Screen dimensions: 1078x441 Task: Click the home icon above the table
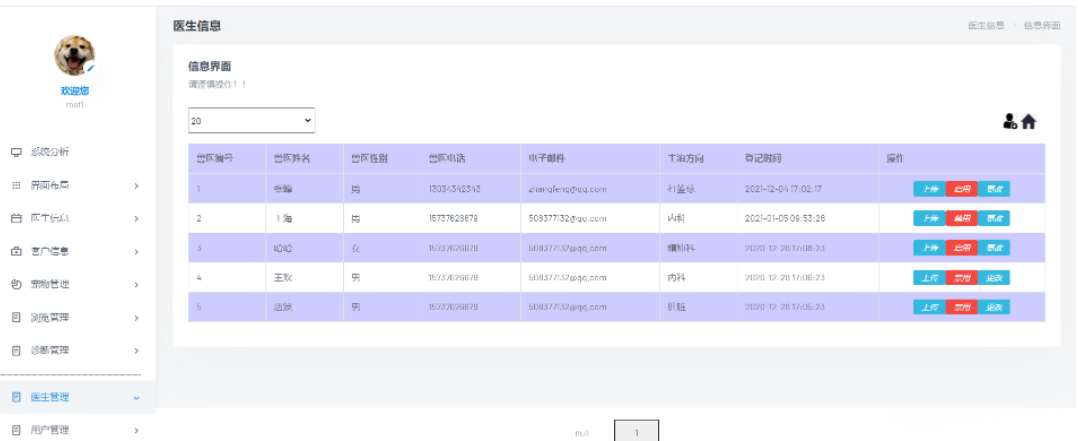[x=1028, y=122]
